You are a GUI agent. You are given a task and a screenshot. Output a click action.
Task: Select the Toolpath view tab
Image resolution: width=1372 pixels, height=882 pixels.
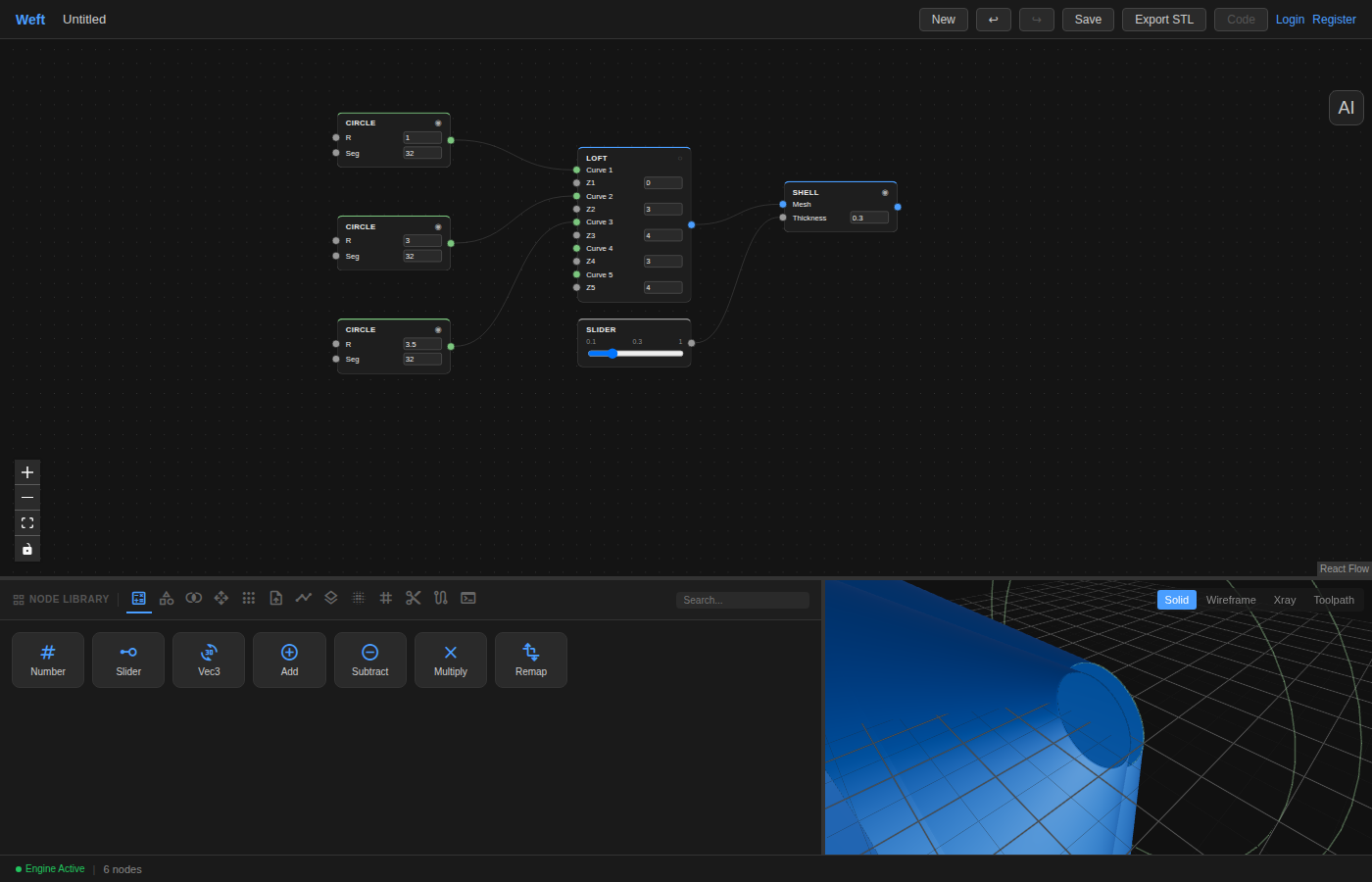1334,600
